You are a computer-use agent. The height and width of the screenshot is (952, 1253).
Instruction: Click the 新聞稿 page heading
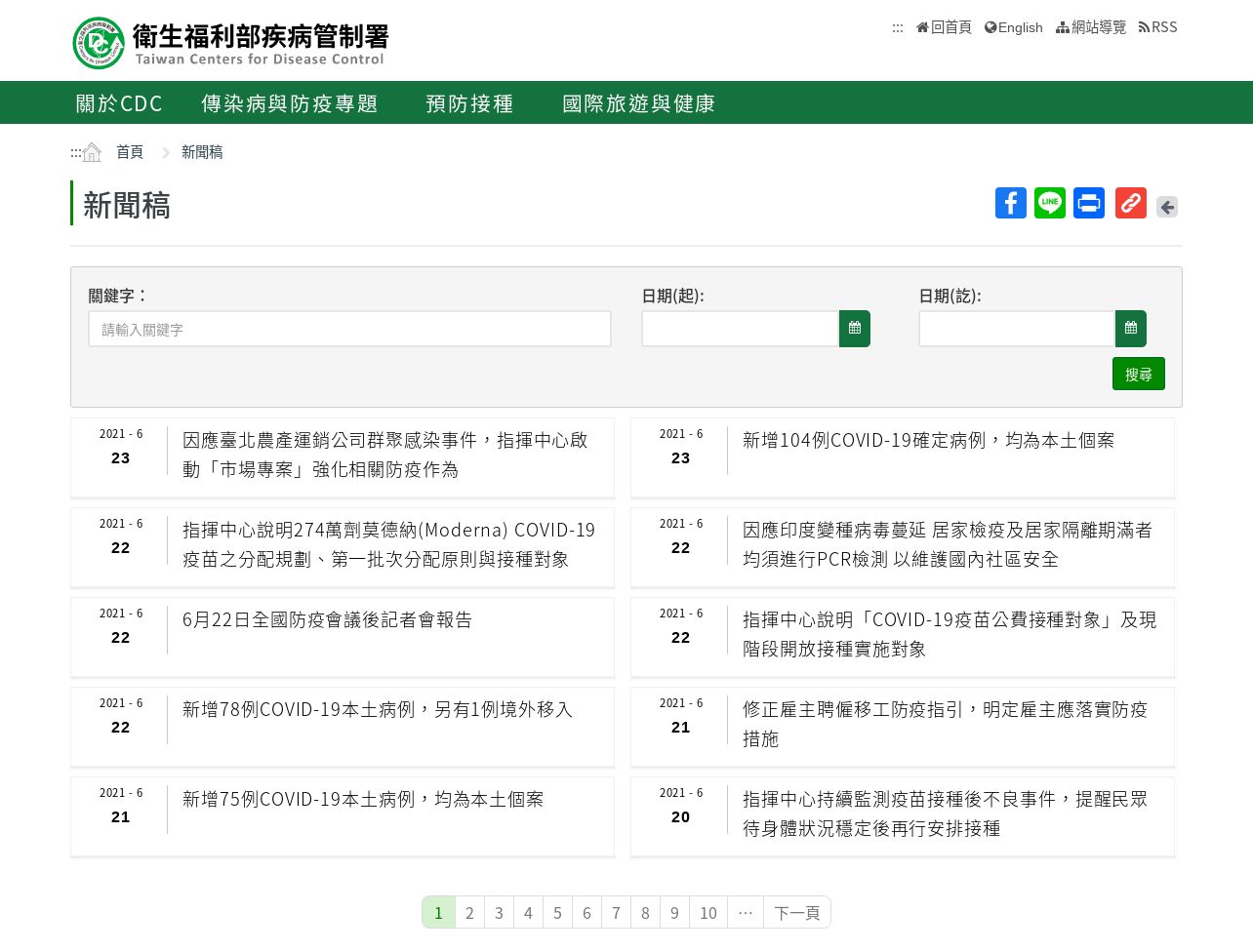coord(127,205)
